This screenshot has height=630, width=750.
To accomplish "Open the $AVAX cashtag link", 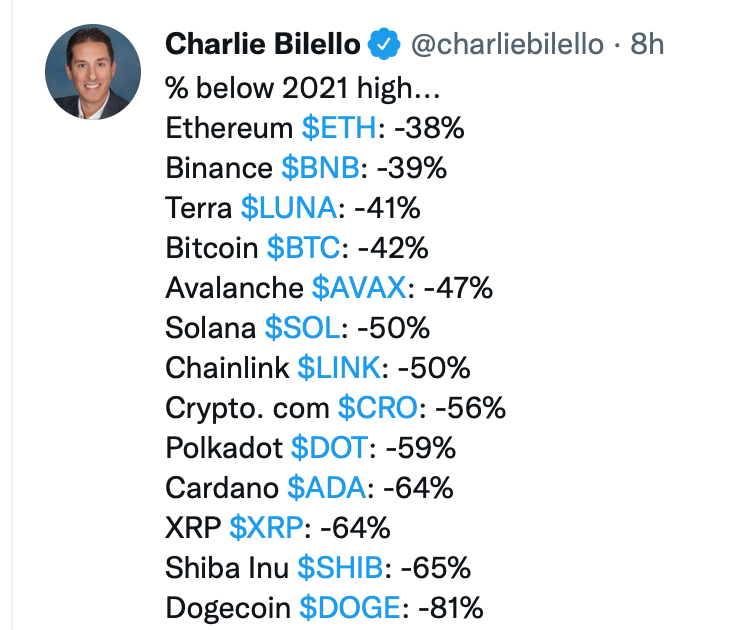I will coord(359,287).
